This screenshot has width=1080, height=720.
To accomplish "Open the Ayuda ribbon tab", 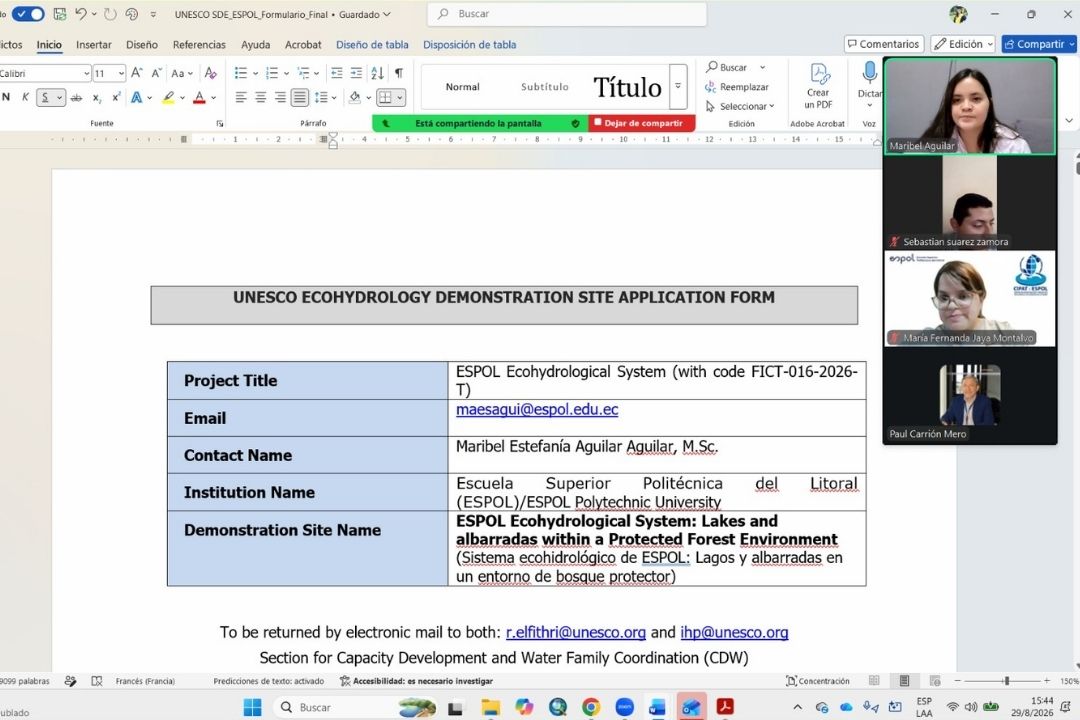I will (x=256, y=45).
